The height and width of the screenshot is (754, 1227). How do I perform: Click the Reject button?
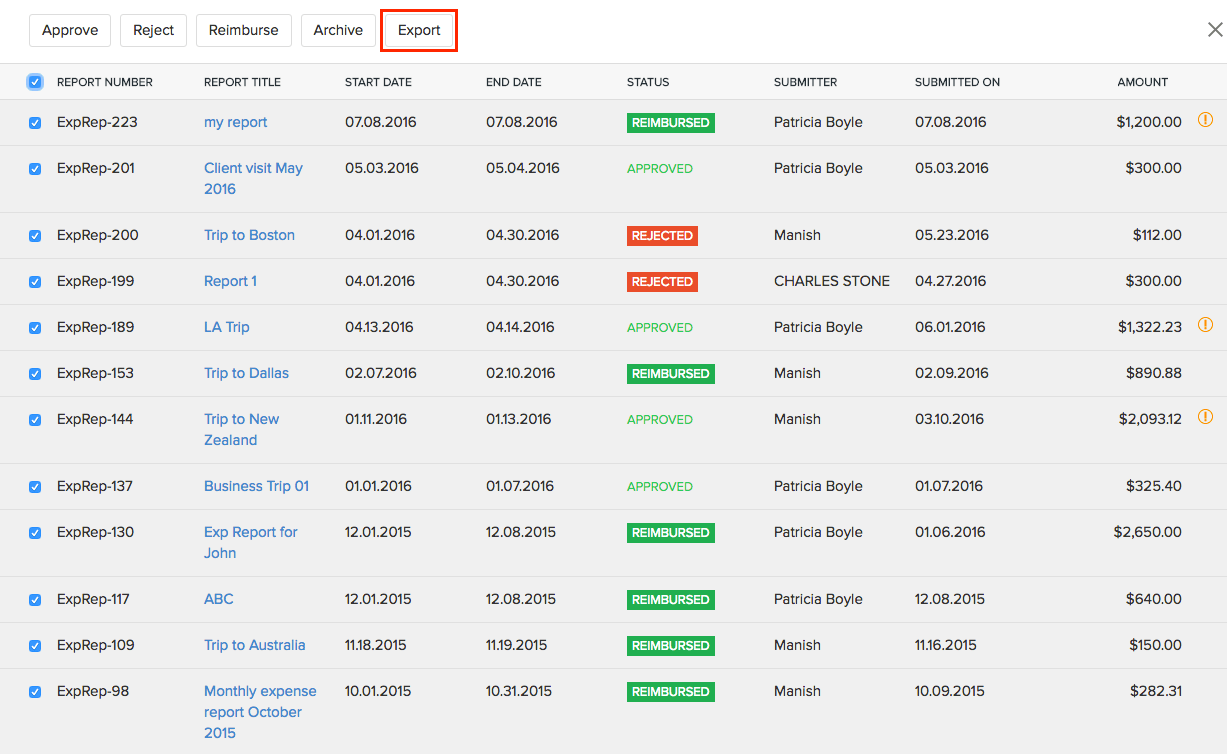tap(153, 30)
